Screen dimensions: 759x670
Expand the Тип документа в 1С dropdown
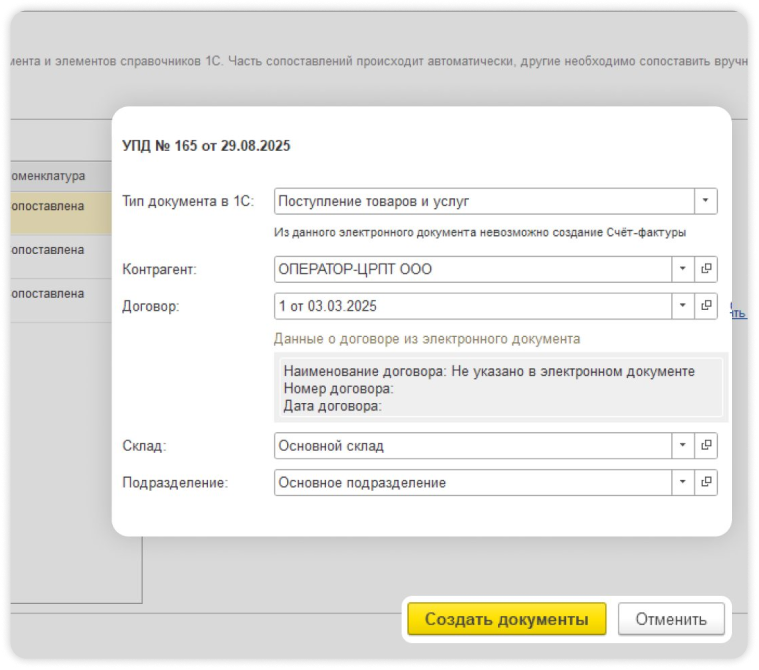pos(706,201)
